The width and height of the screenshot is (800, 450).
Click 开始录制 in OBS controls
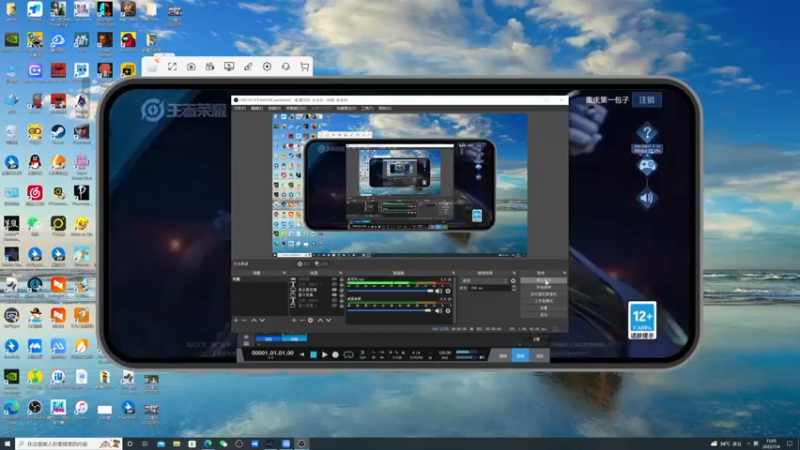[x=543, y=287]
